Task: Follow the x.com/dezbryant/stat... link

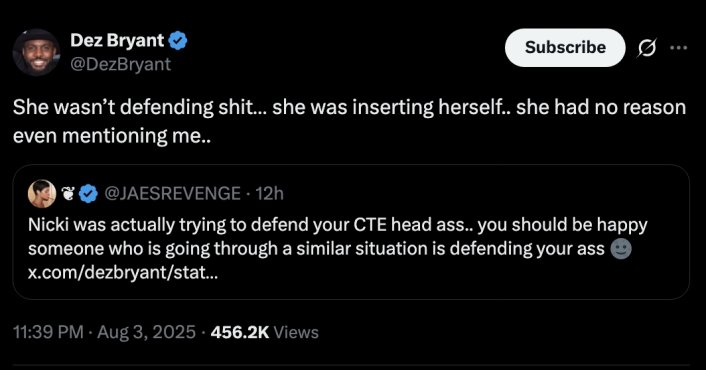Action: coord(122,272)
